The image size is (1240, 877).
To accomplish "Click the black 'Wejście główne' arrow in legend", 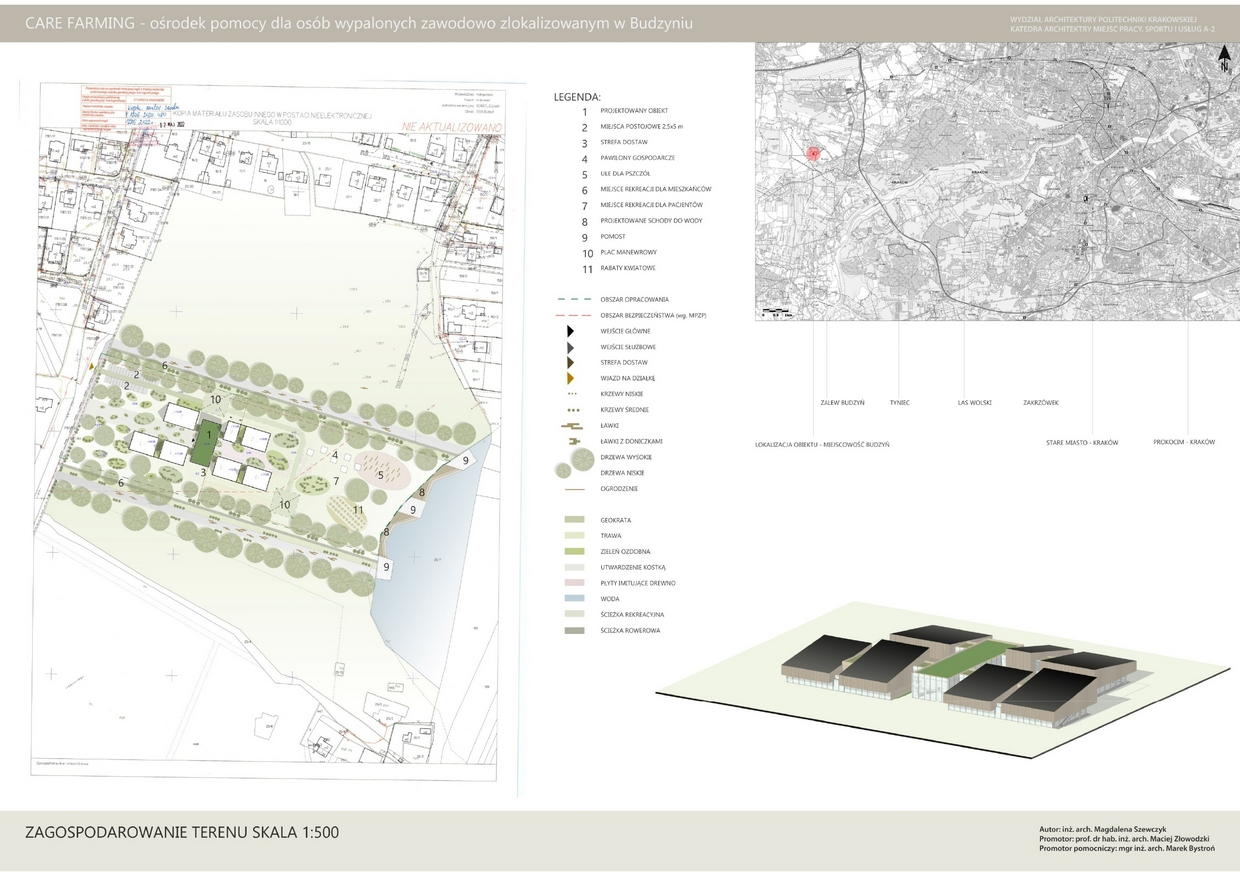I will (570, 331).
